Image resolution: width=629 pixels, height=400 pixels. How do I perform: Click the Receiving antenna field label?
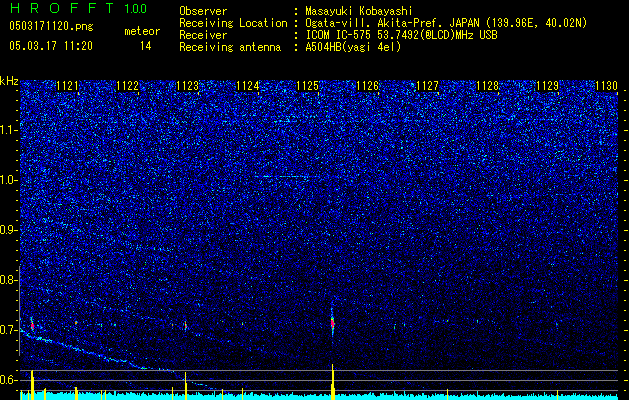[230, 47]
